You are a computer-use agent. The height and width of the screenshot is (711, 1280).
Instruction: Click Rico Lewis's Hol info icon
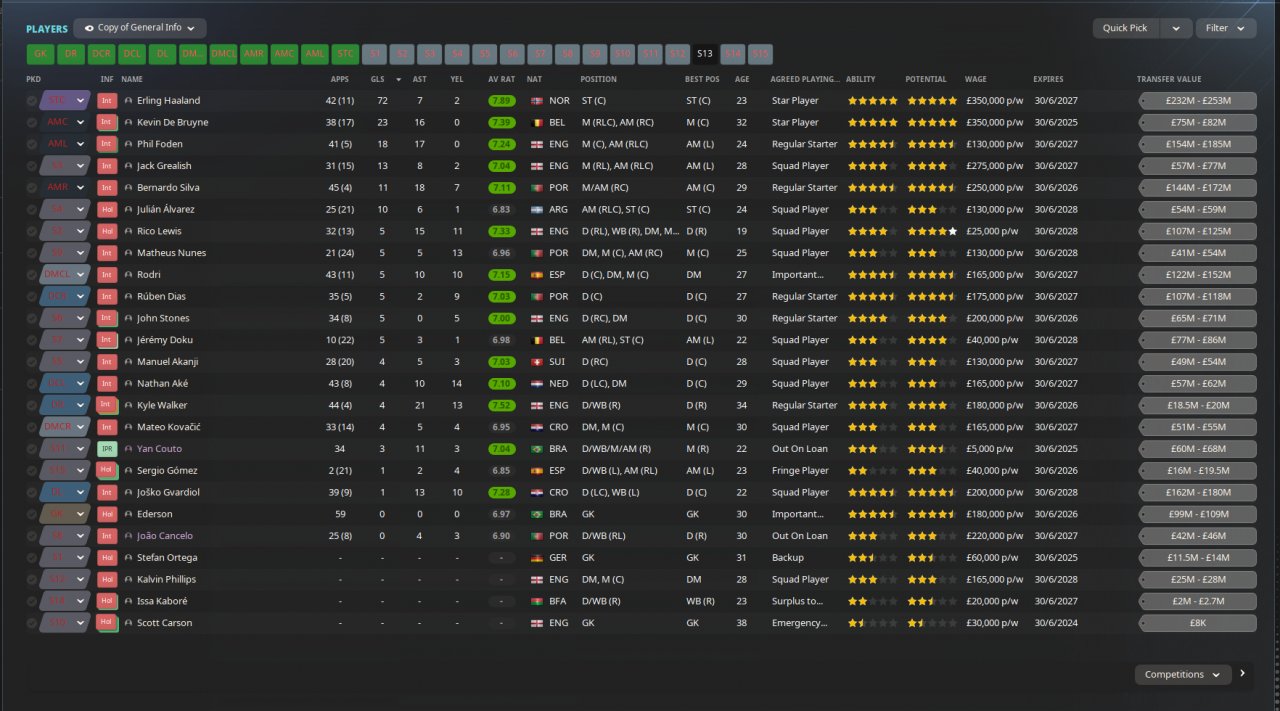(108, 231)
